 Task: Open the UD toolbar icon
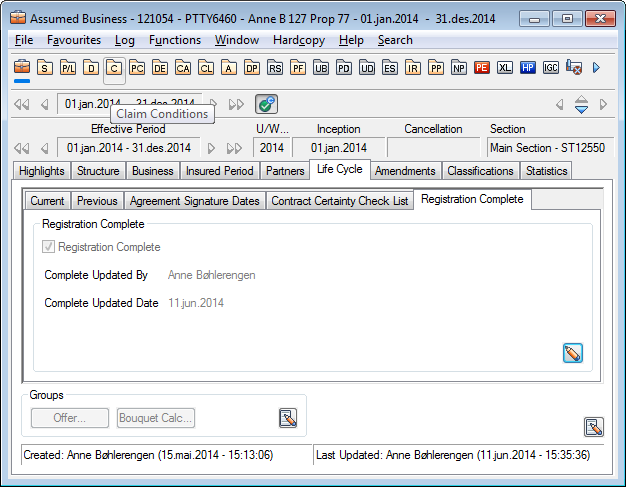coord(367,68)
